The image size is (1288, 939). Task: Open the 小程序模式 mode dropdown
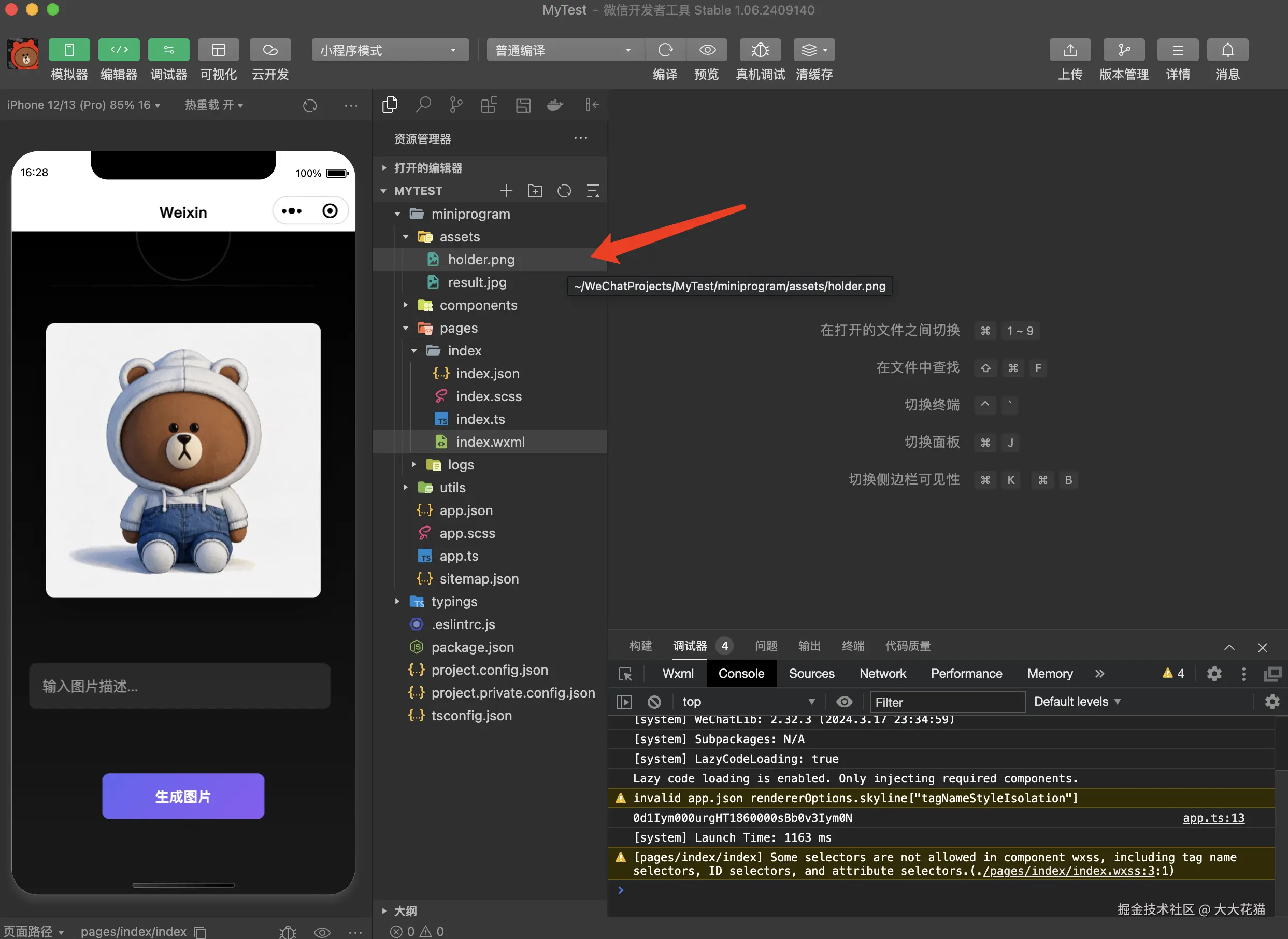[390, 50]
